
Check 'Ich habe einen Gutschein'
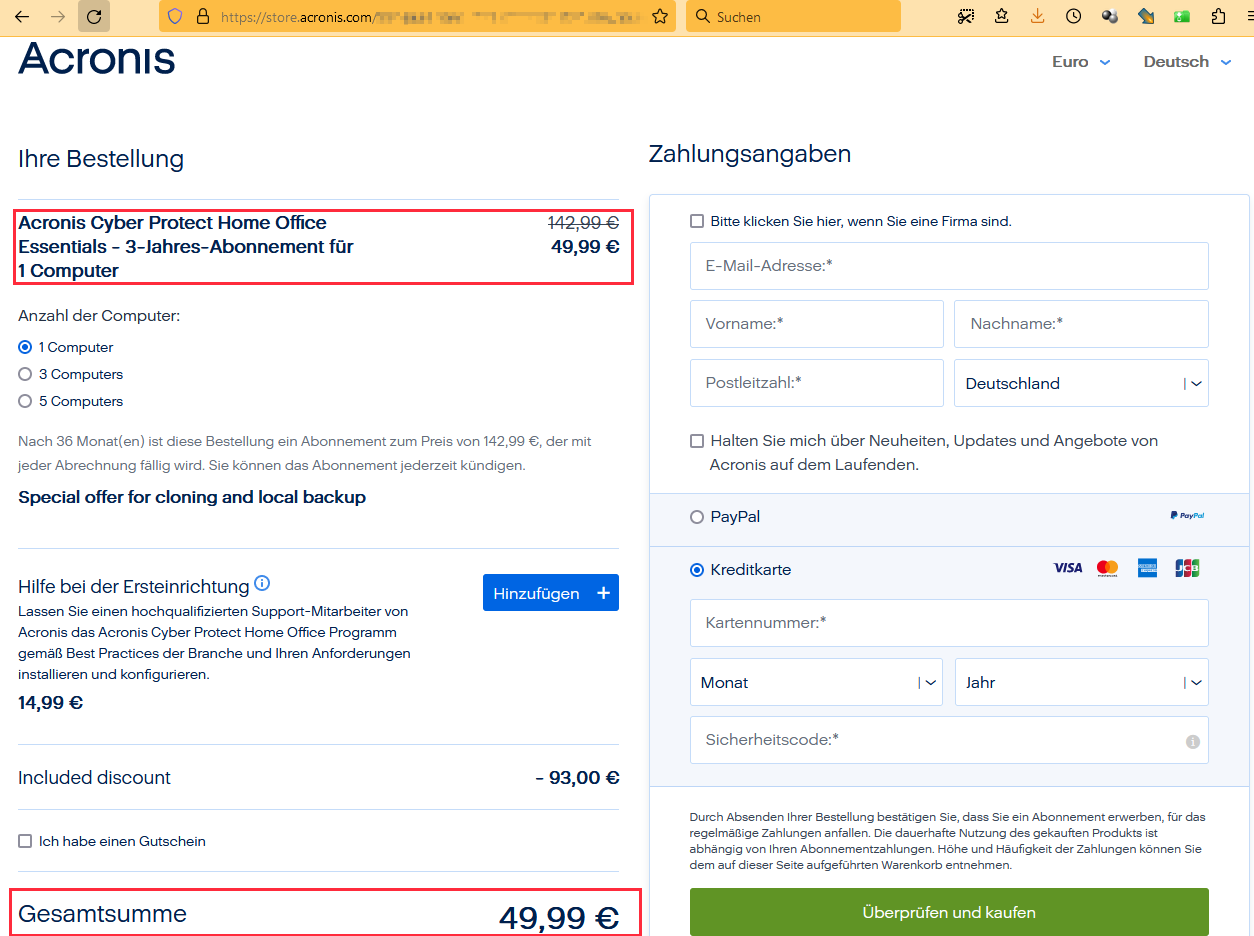pos(25,841)
